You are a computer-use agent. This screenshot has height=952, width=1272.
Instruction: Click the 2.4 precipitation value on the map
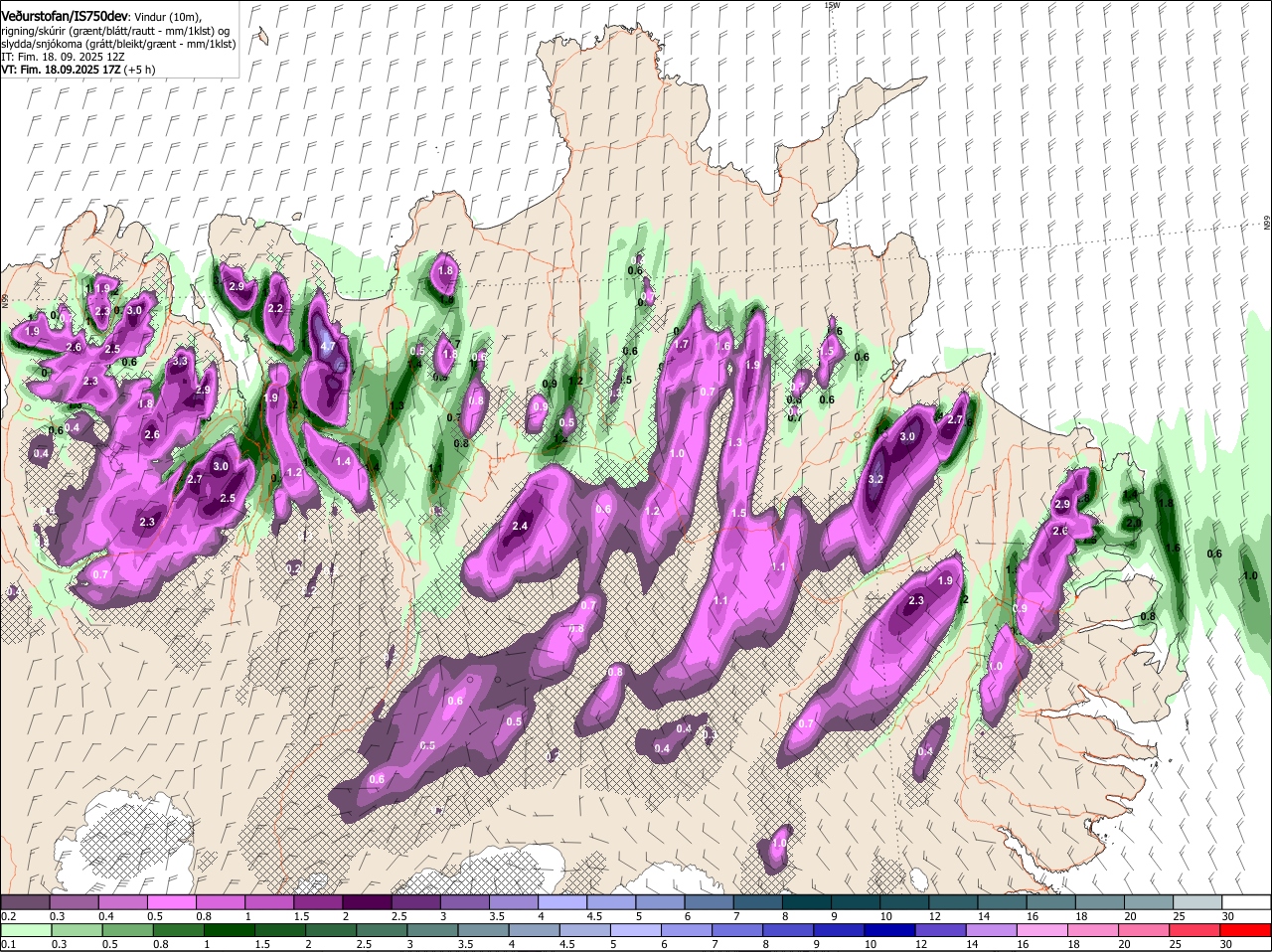pyautogui.click(x=520, y=526)
